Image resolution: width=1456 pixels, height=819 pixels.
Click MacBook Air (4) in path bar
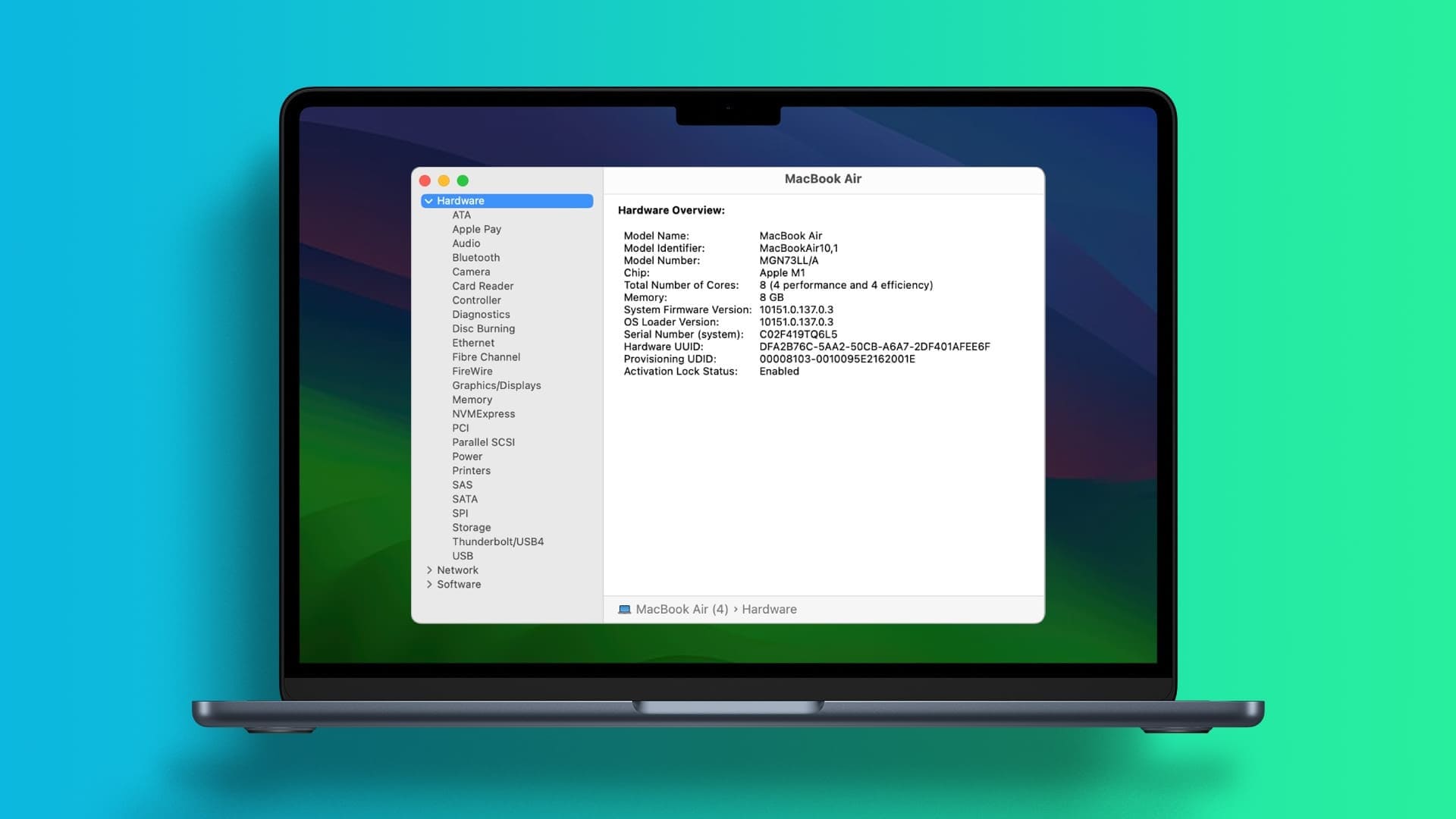(682, 610)
